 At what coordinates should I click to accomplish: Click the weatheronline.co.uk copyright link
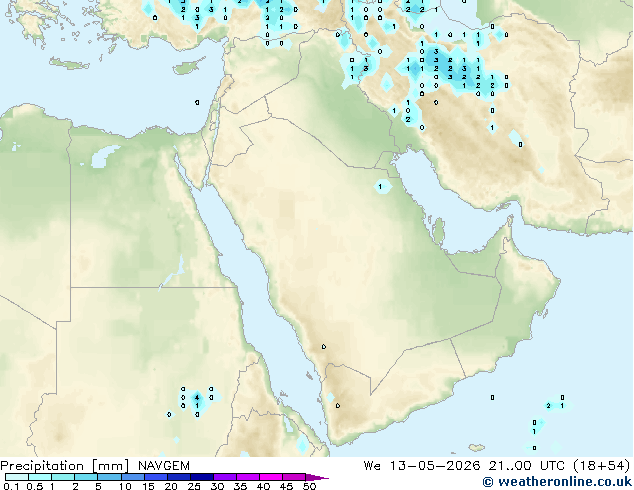(x=557, y=482)
